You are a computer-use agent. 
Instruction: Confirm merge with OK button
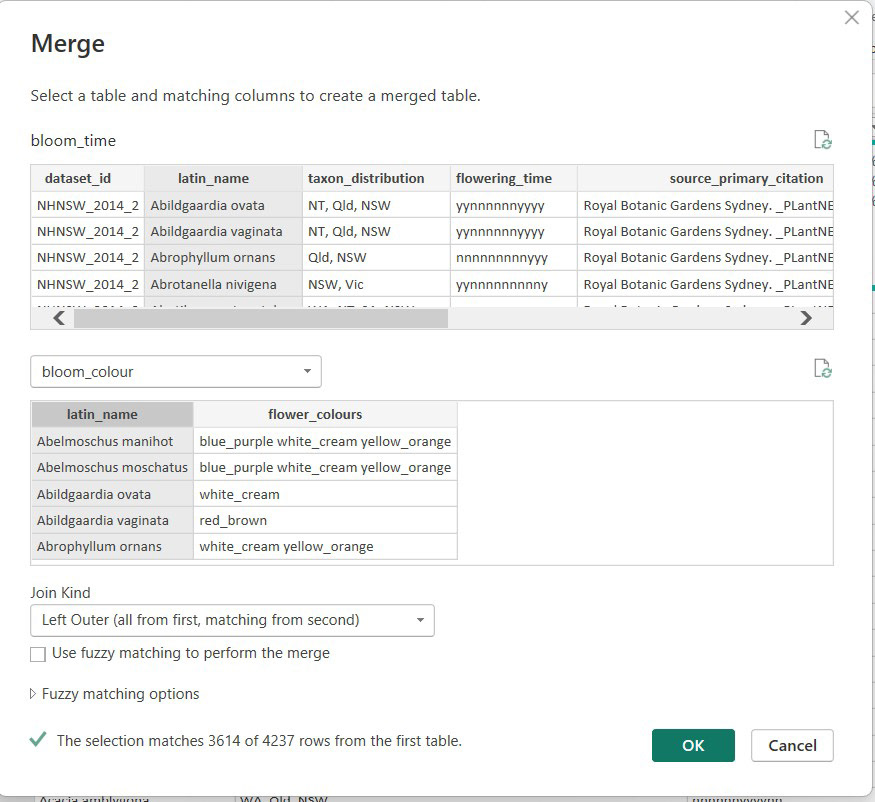(x=693, y=746)
